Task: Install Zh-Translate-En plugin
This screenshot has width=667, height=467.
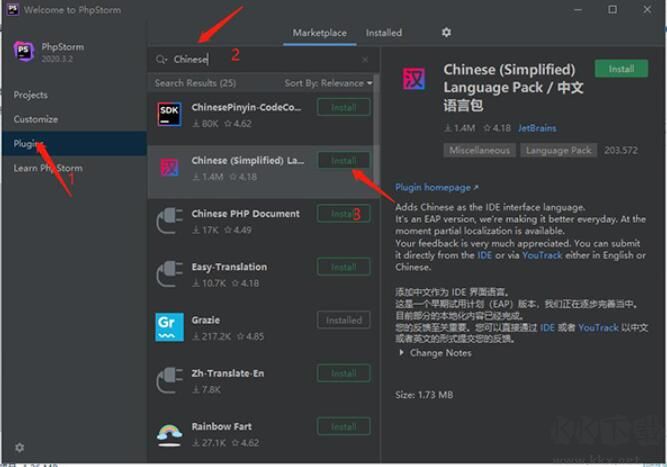Action: pos(344,373)
